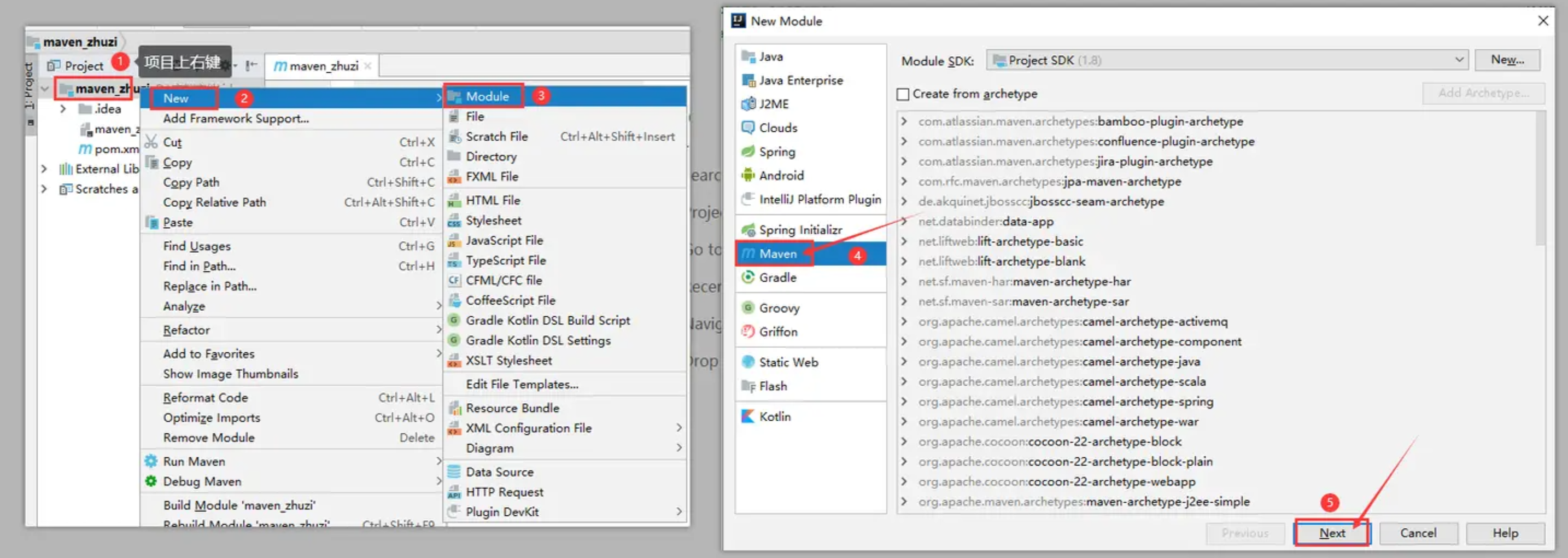Close the maven_zhuzi editor tab

pos(367,66)
